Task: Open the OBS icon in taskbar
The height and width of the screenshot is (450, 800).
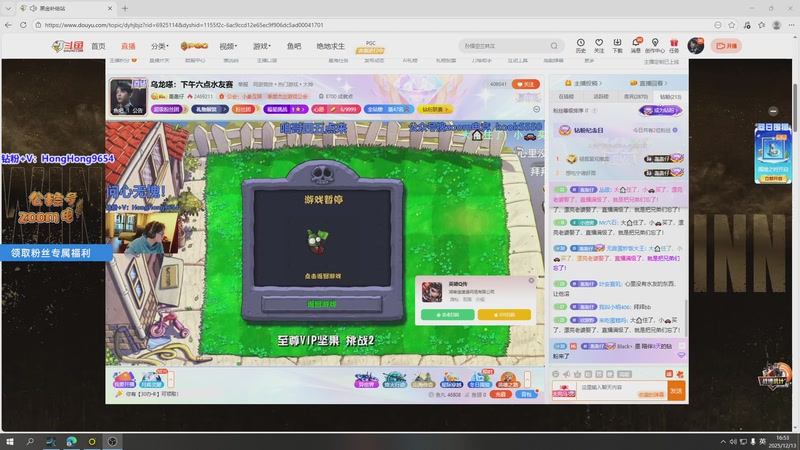Action: tap(114, 440)
